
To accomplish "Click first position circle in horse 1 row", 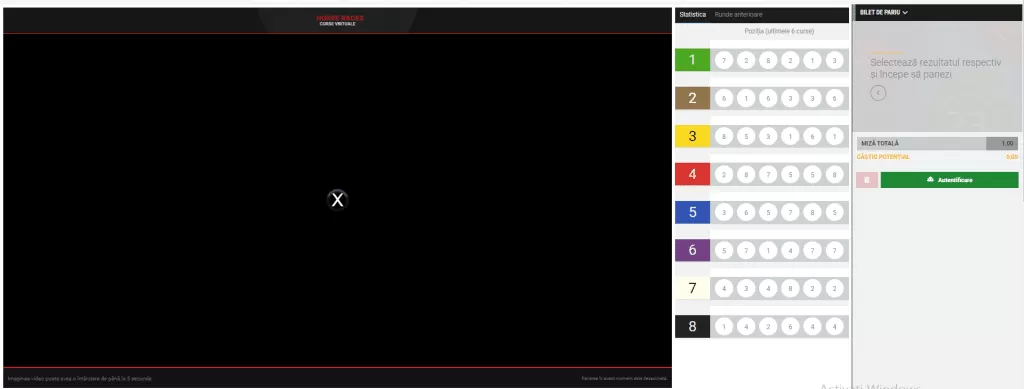I will tap(724, 61).
